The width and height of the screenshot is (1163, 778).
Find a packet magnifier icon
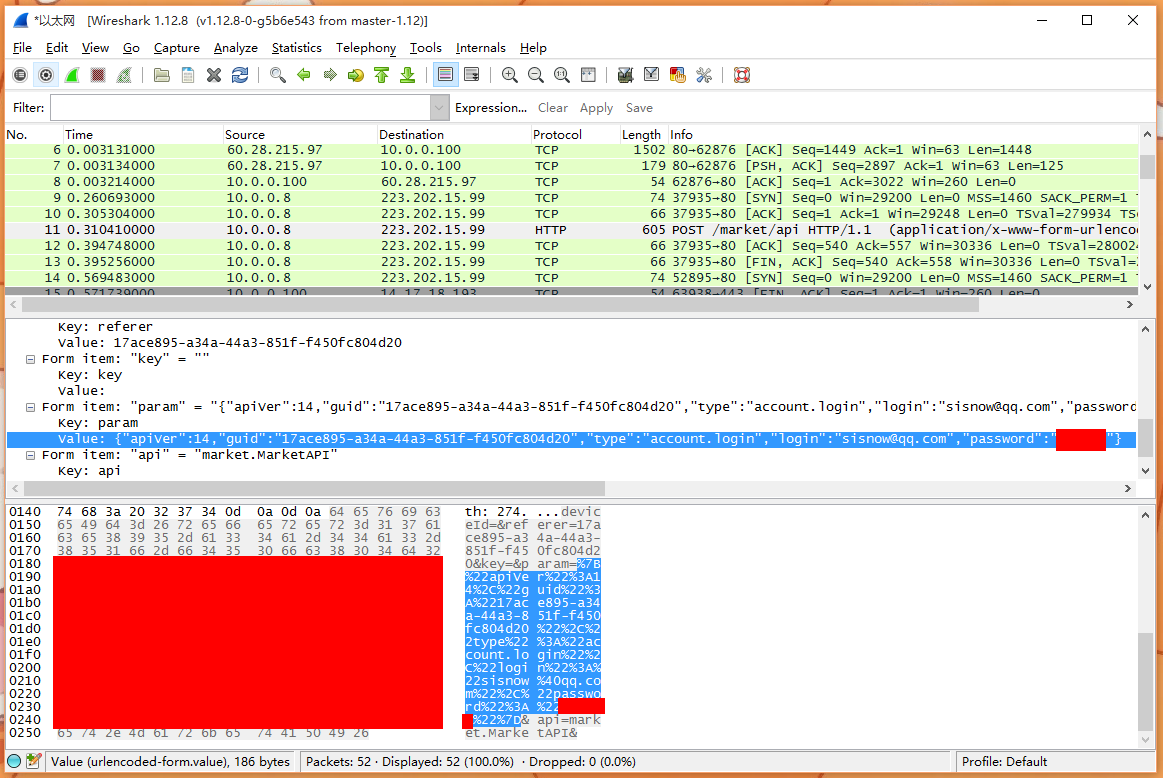tap(277, 75)
